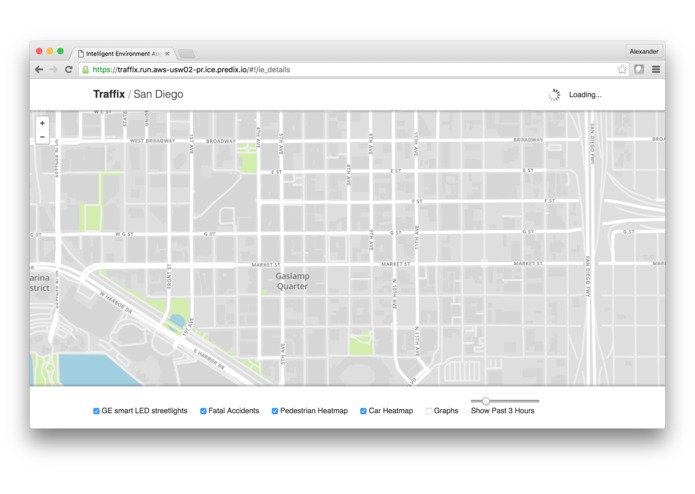
Task: Close the Intelligent Environment tab
Action: pos(167,54)
